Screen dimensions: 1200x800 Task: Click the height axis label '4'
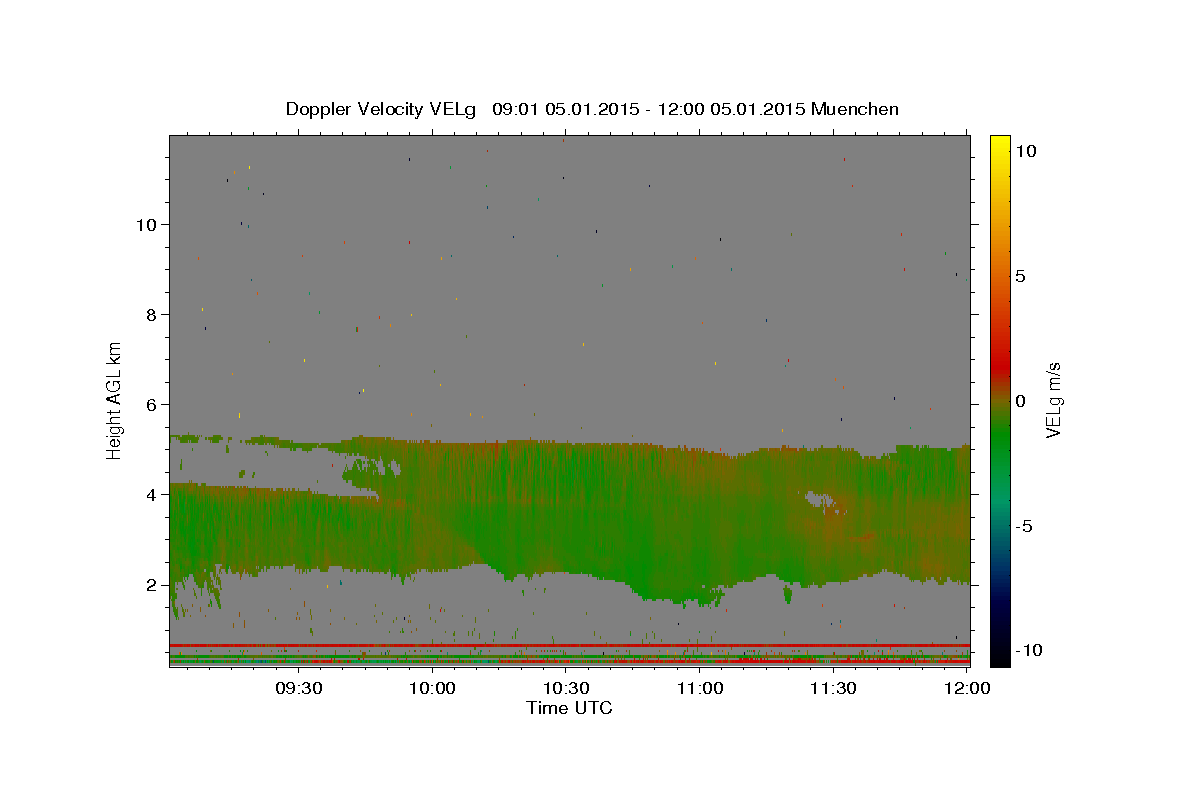point(151,494)
